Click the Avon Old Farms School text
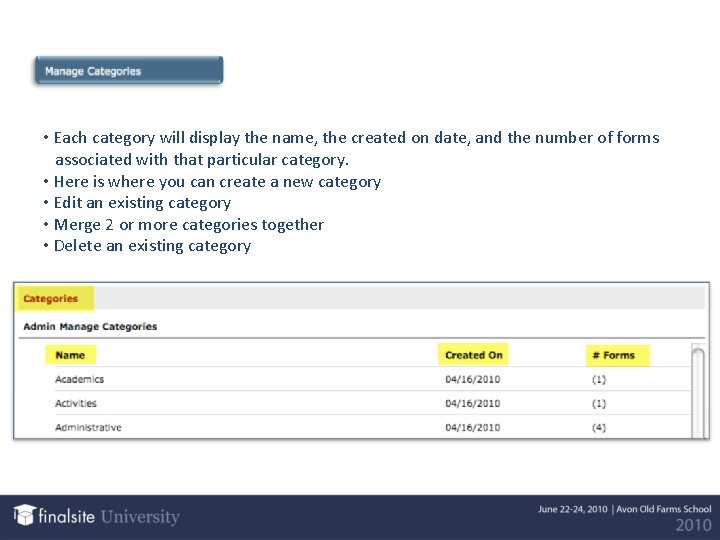The height and width of the screenshot is (540, 720). point(664,509)
